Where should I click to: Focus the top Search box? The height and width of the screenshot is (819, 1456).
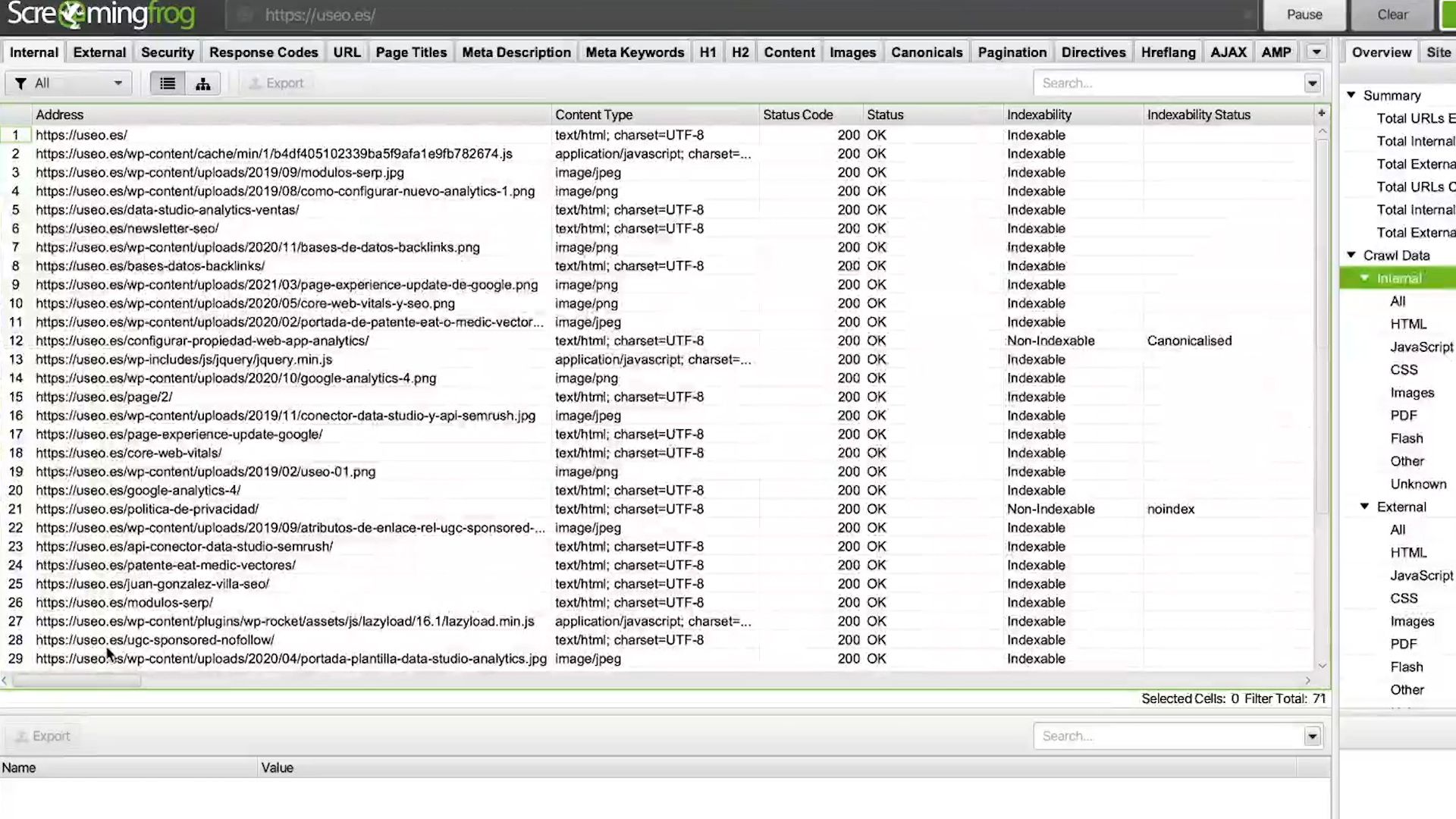1169,83
